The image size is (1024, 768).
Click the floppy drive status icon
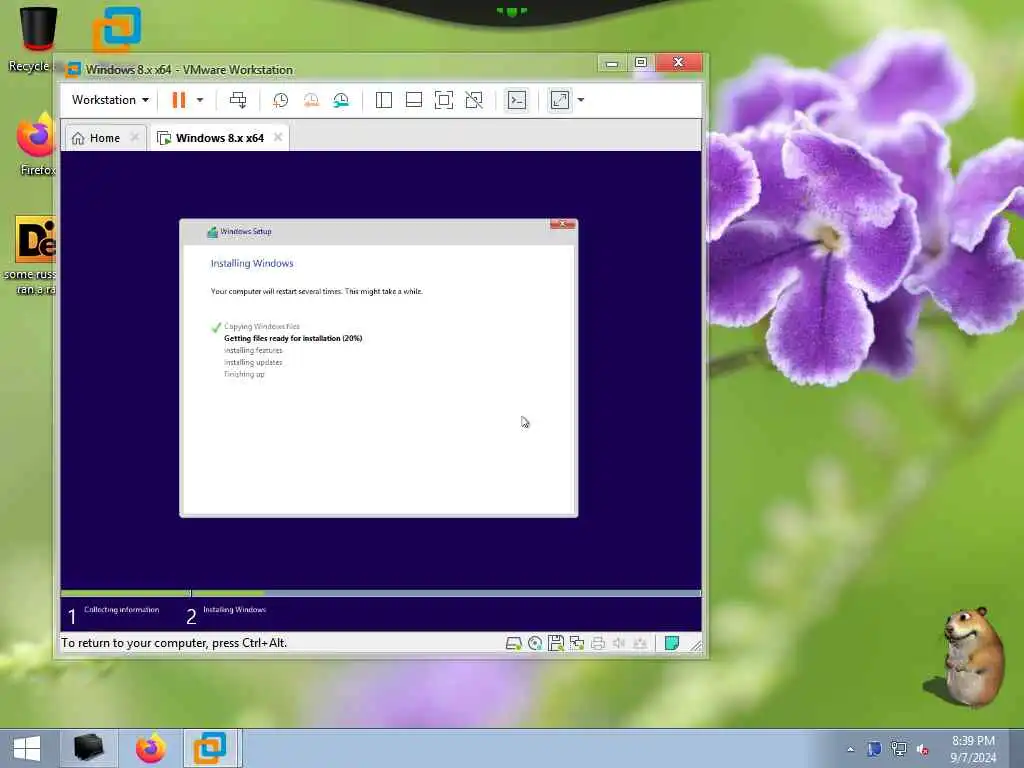coord(556,643)
